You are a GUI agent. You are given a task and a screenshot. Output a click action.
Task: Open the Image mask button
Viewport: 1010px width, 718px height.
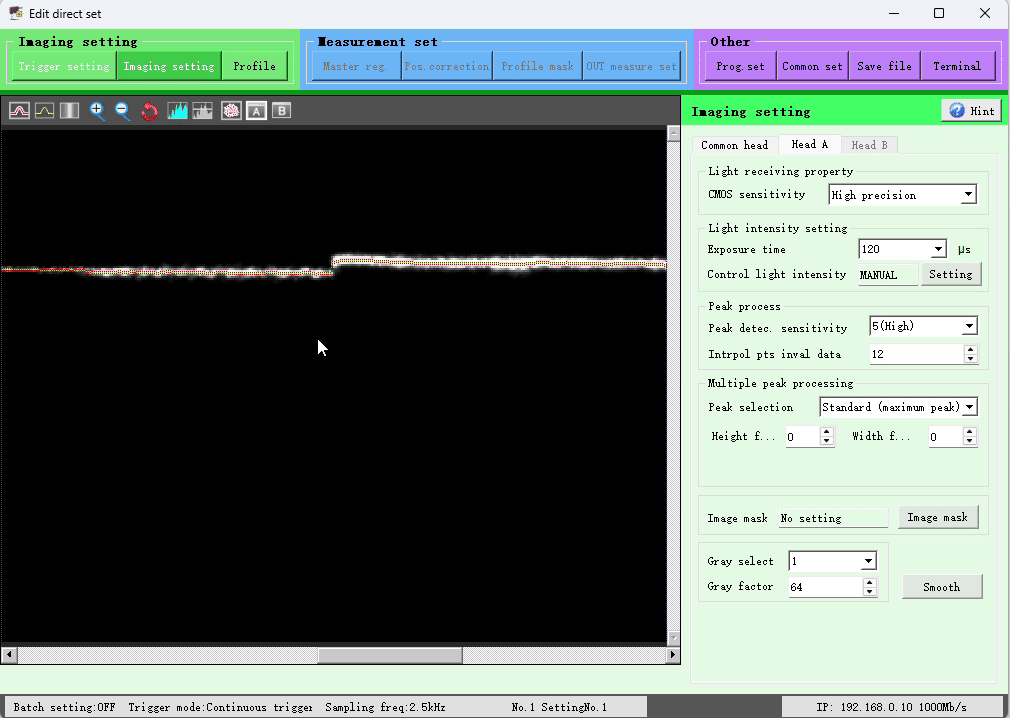(937, 517)
